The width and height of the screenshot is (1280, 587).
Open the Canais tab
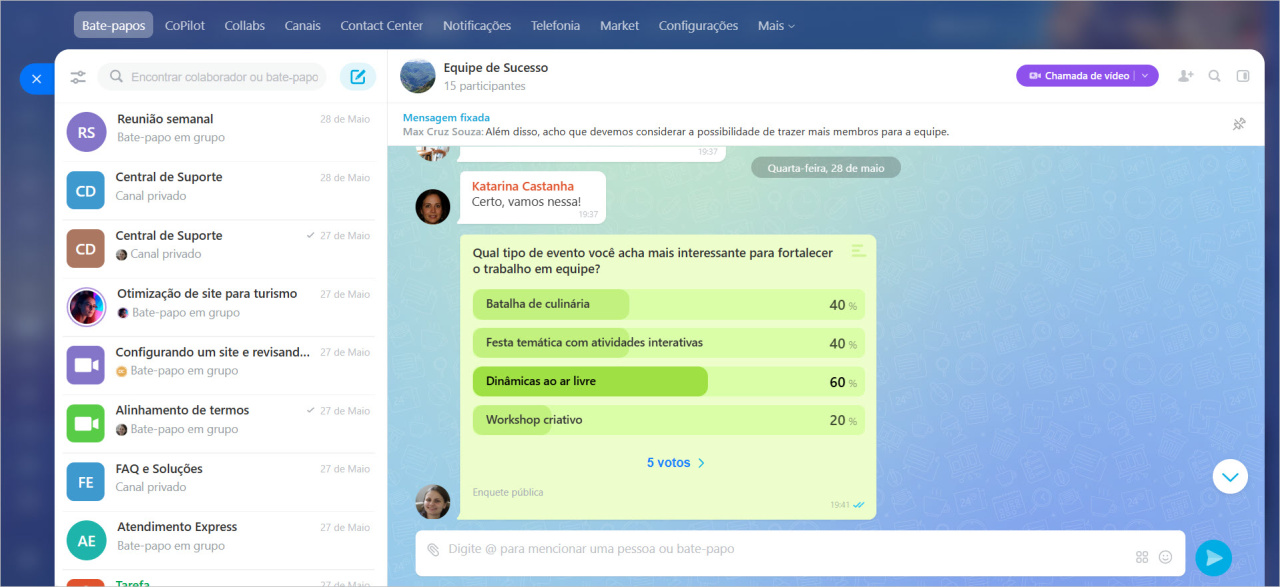pos(302,26)
